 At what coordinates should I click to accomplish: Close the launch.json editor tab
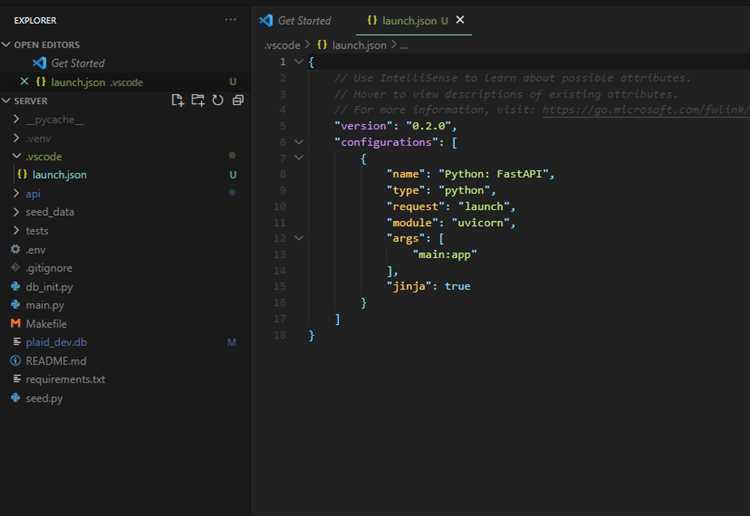[460, 20]
